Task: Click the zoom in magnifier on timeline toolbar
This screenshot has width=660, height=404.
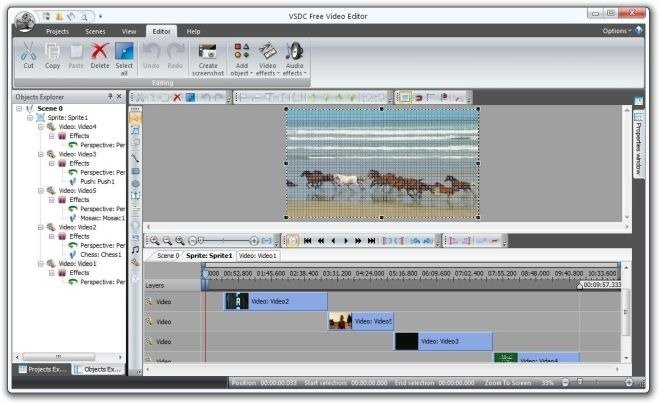Action: point(156,240)
